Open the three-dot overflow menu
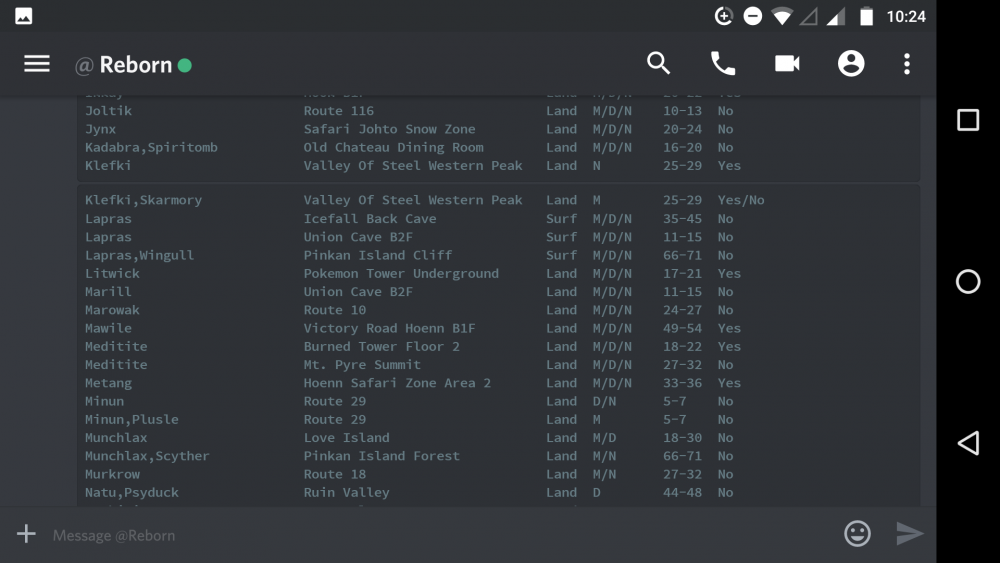This screenshot has width=1000, height=563. [907, 64]
